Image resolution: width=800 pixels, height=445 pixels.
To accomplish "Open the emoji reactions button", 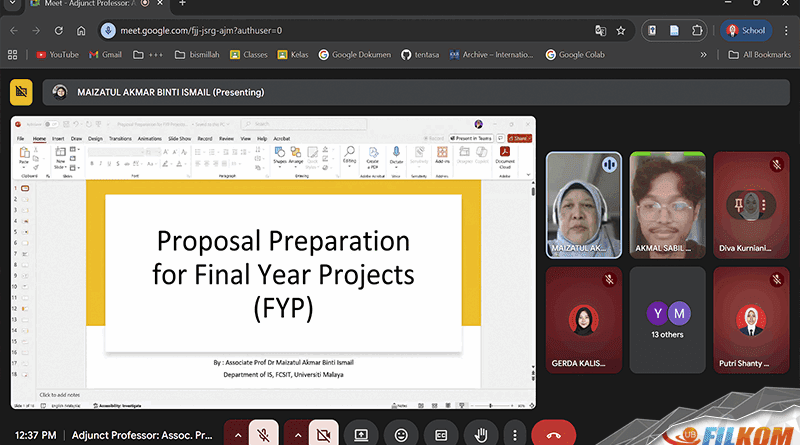I will (401, 435).
